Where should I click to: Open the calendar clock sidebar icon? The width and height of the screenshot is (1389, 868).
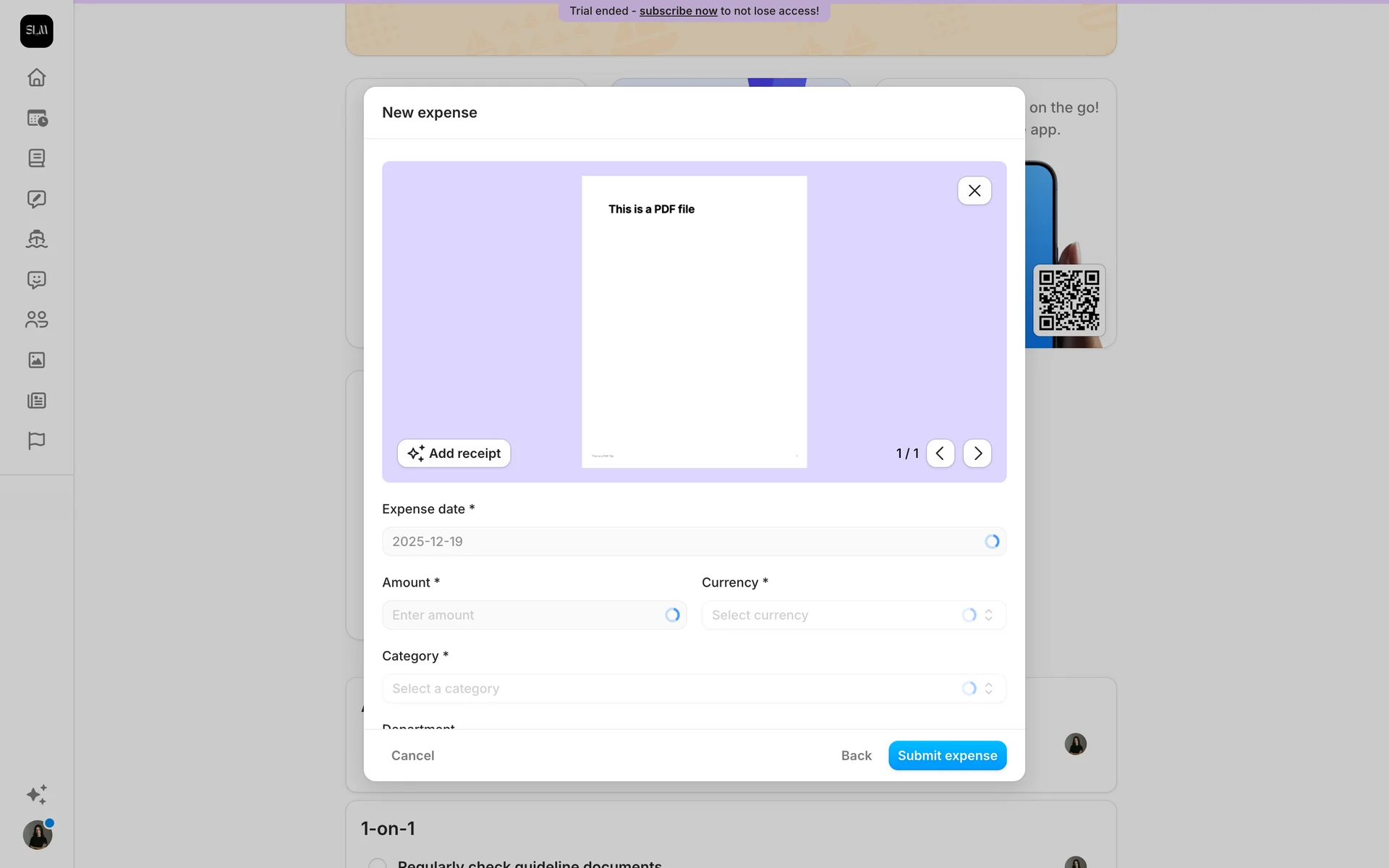tap(37, 118)
